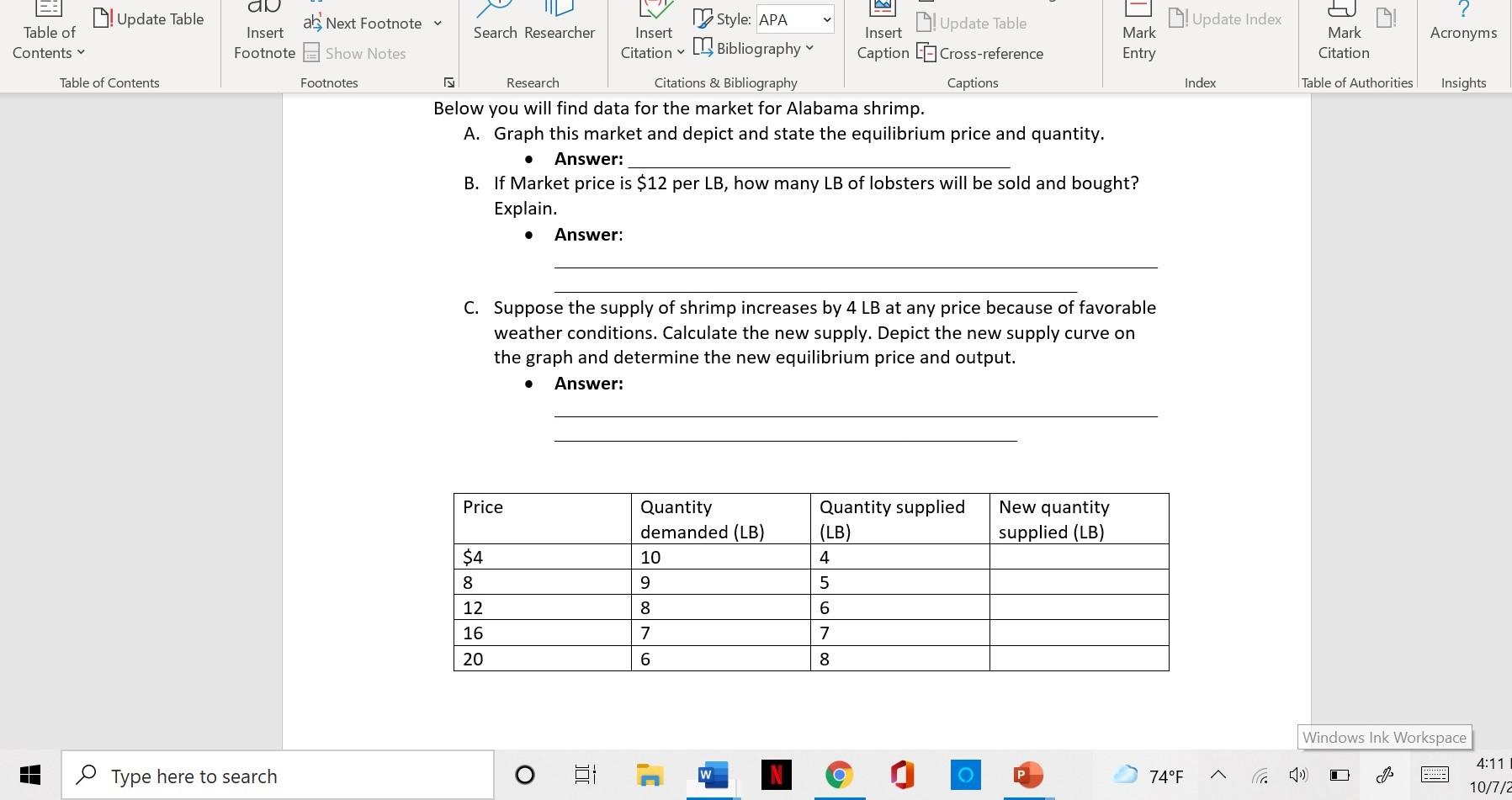
Task: Click Mark Entry in Index group
Action: tap(1138, 34)
